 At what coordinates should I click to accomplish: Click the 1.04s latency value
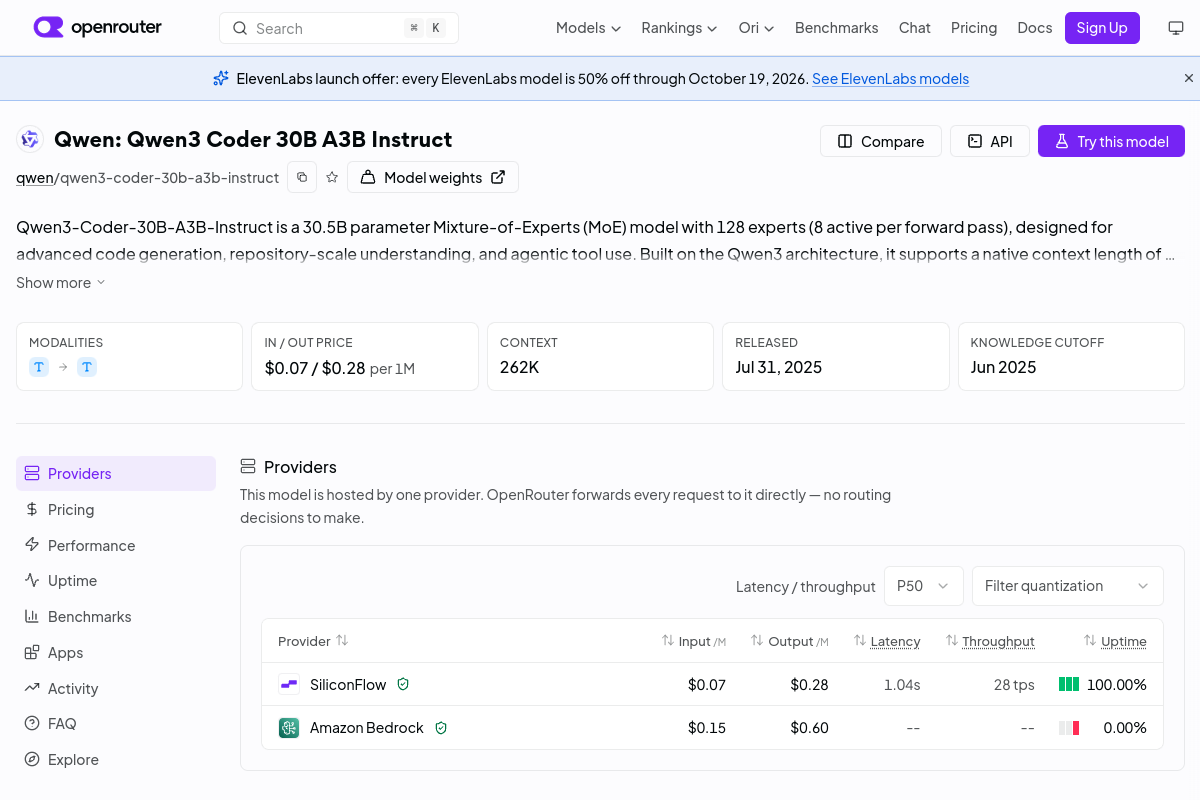902,685
